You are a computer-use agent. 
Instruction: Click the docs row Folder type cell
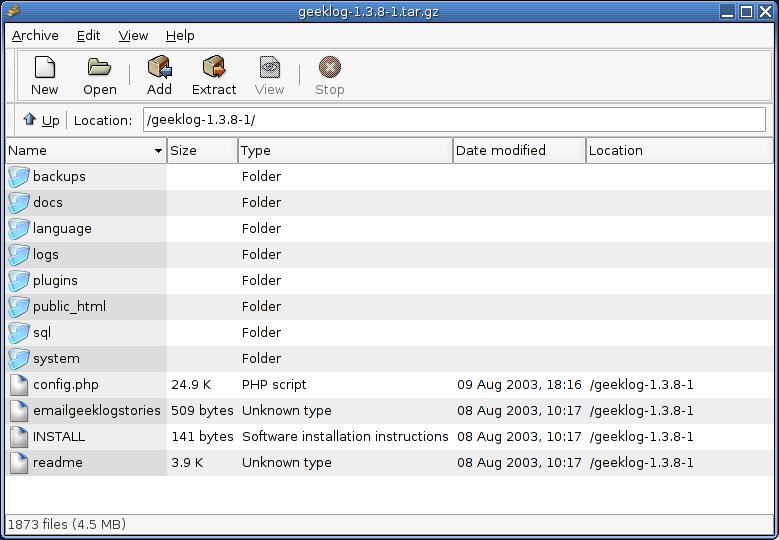pyautogui.click(x=261, y=203)
